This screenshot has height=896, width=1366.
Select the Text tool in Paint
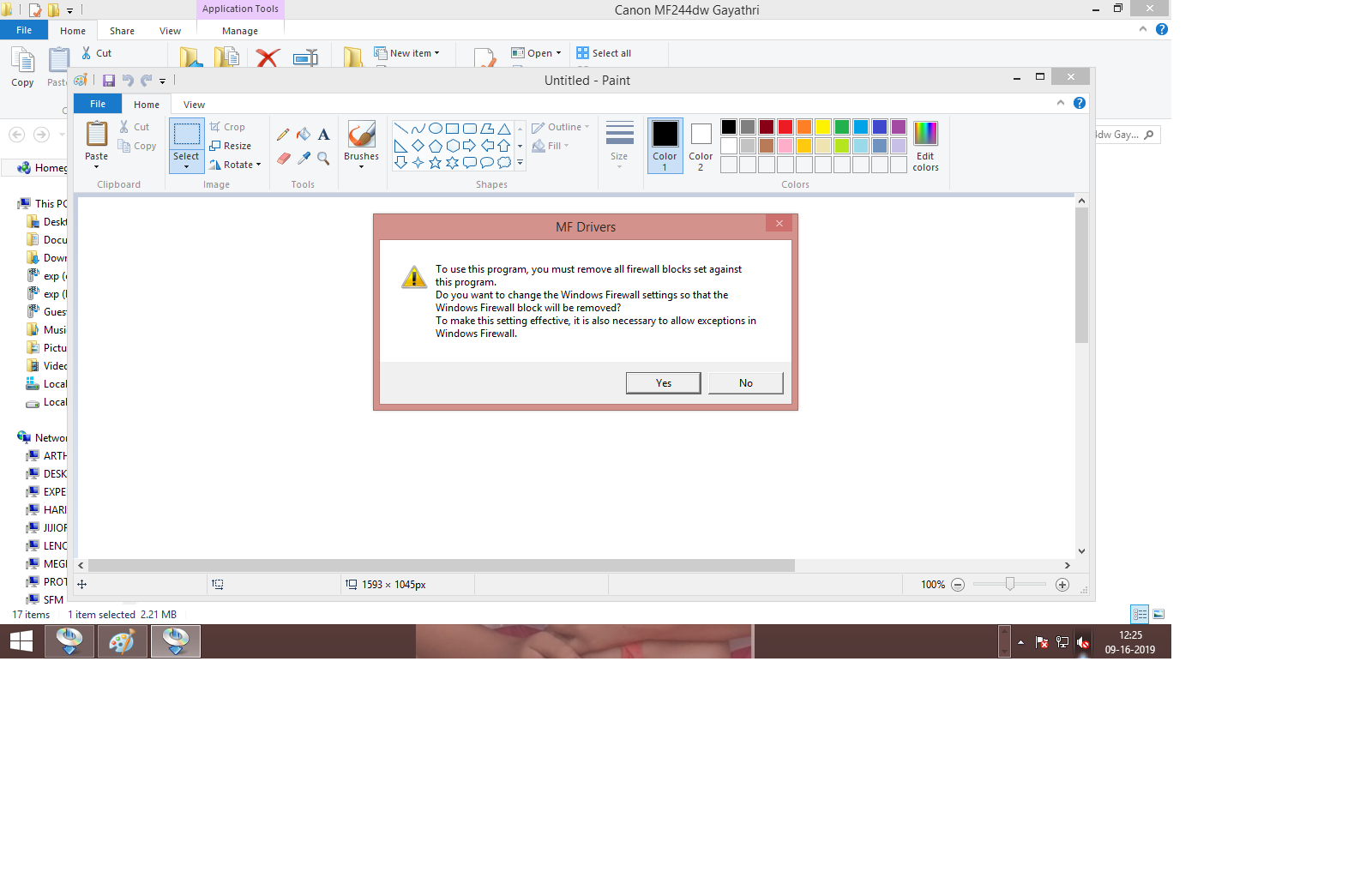click(x=323, y=135)
